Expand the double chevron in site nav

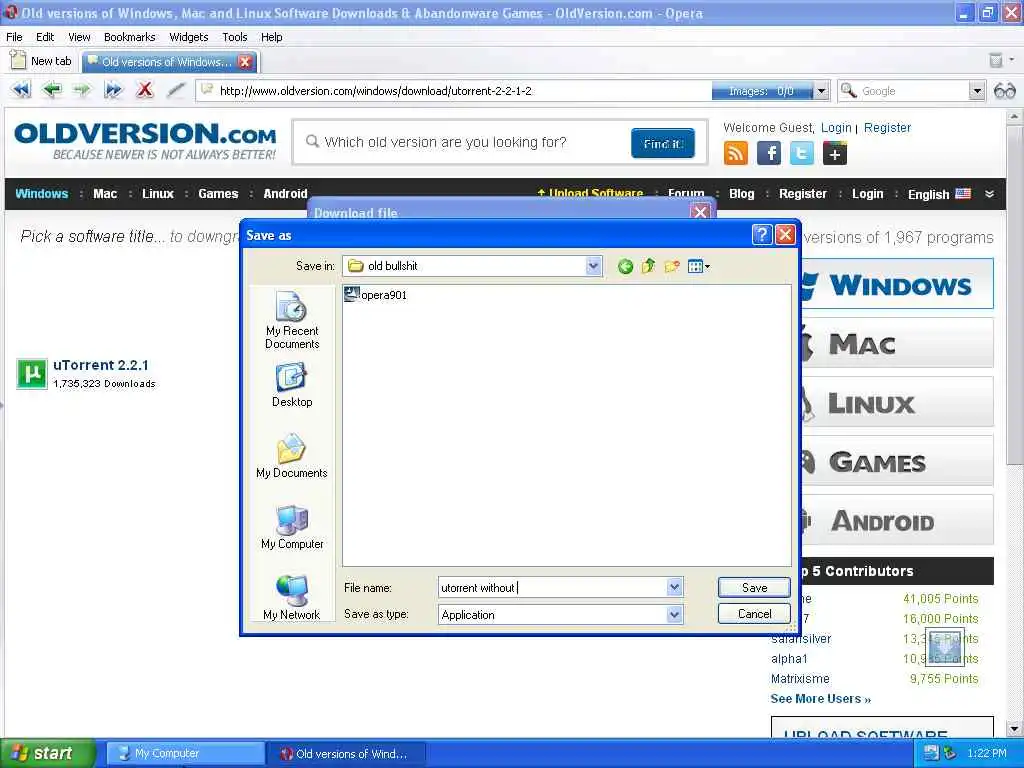pos(989,194)
